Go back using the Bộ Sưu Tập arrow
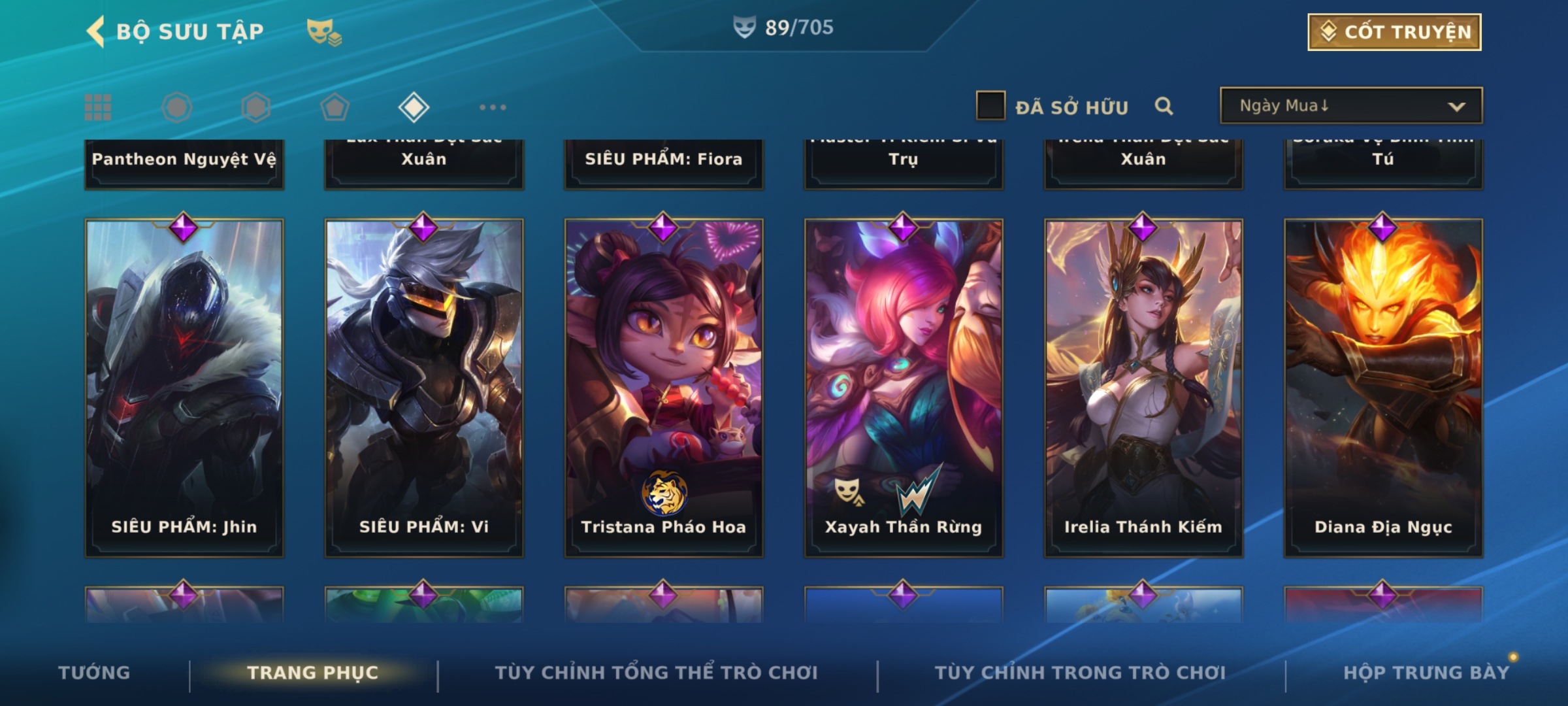This screenshot has height=706, width=1568. click(95, 31)
